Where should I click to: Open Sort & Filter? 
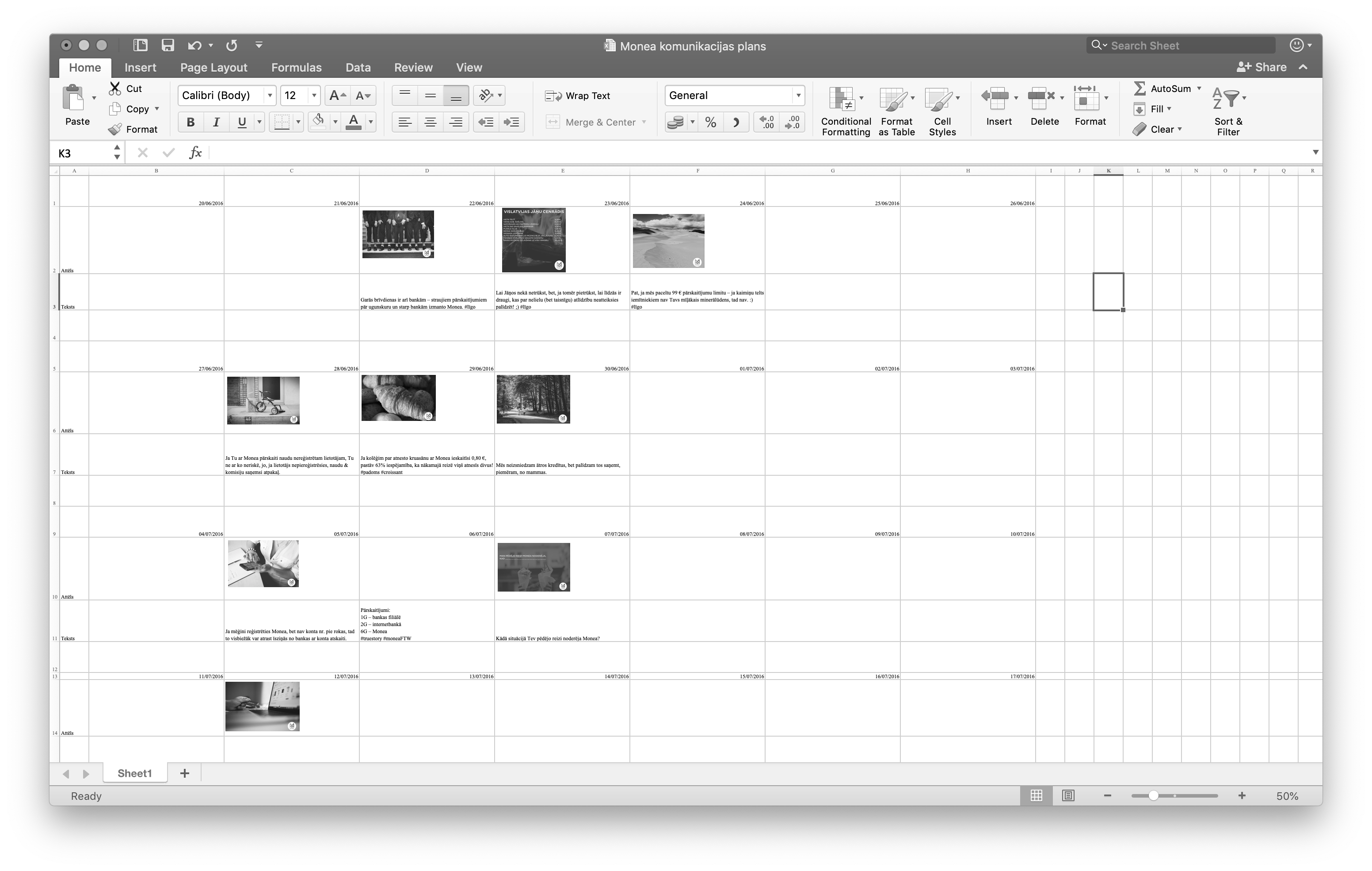[x=1228, y=111]
